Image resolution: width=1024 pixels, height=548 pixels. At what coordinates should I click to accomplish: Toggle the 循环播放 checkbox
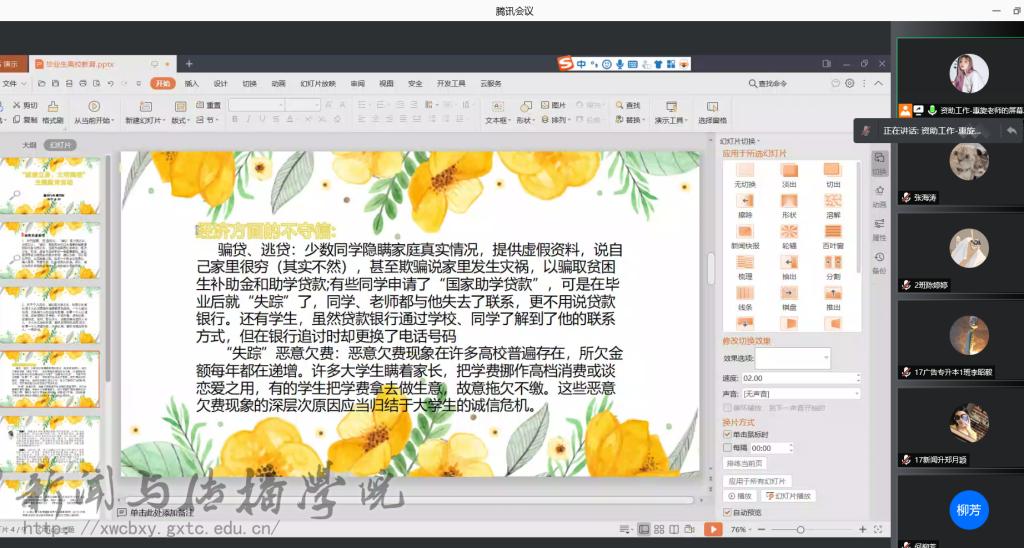tap(728, 408)
